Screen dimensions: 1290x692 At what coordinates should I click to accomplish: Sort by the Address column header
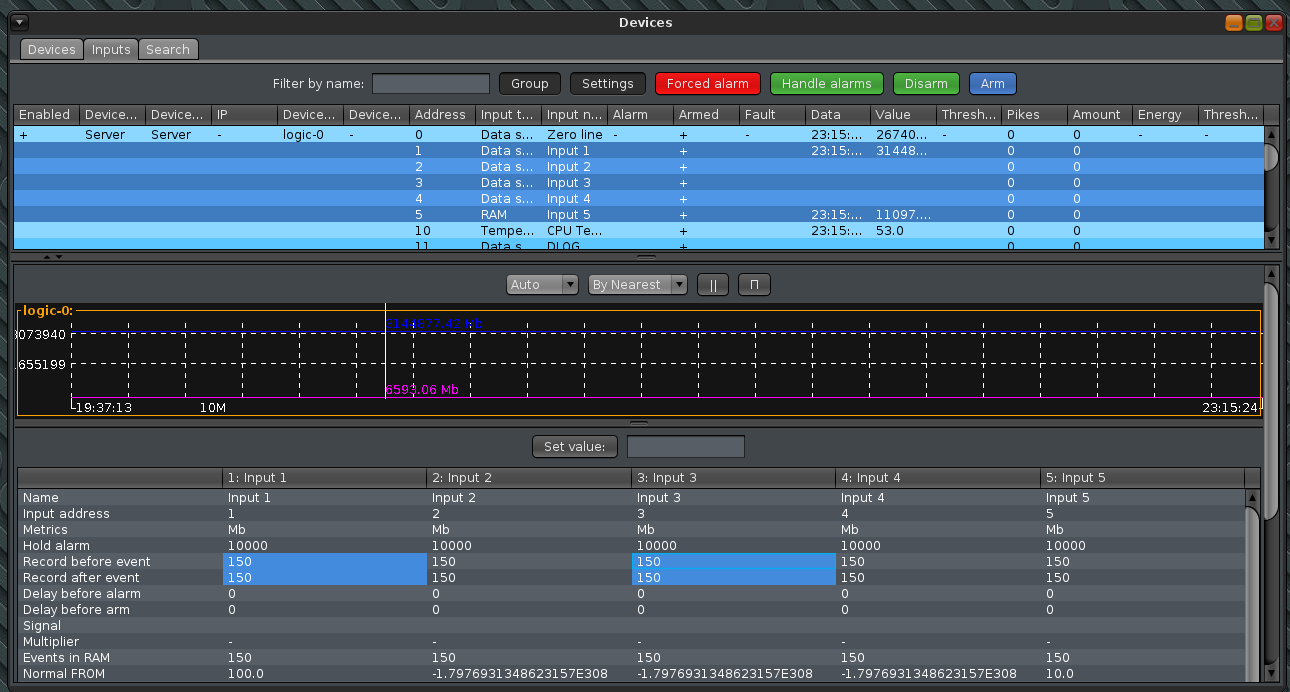pyautogui.click(x=440, y=115)
